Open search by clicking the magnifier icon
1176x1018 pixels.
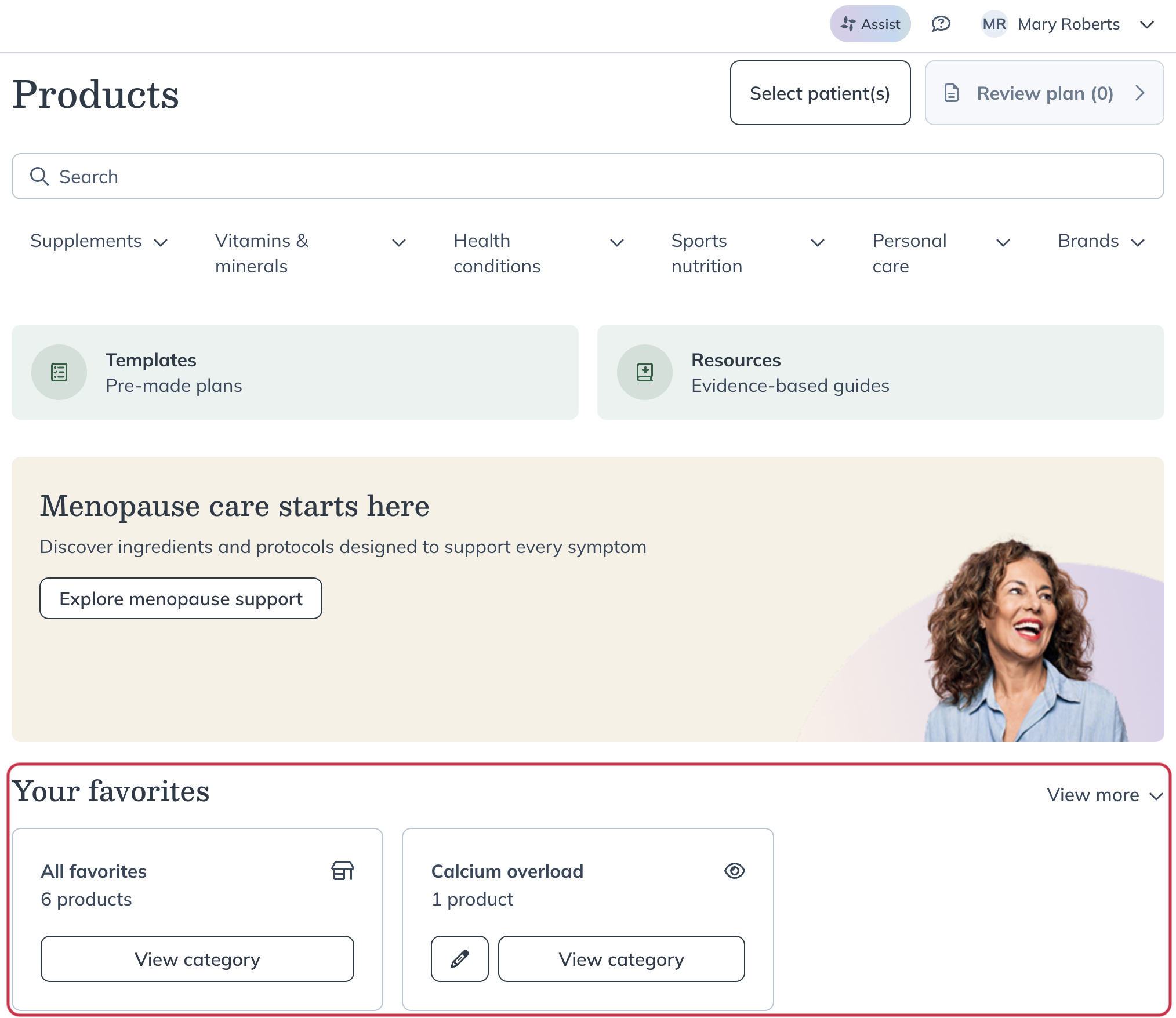click(39, 176)
